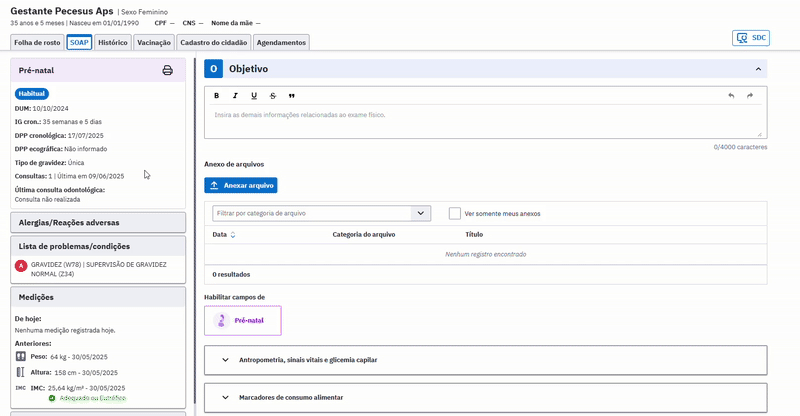Click the blue O Objetivo section icon
The image size is (800, 416).
click(x=213, y=69)
